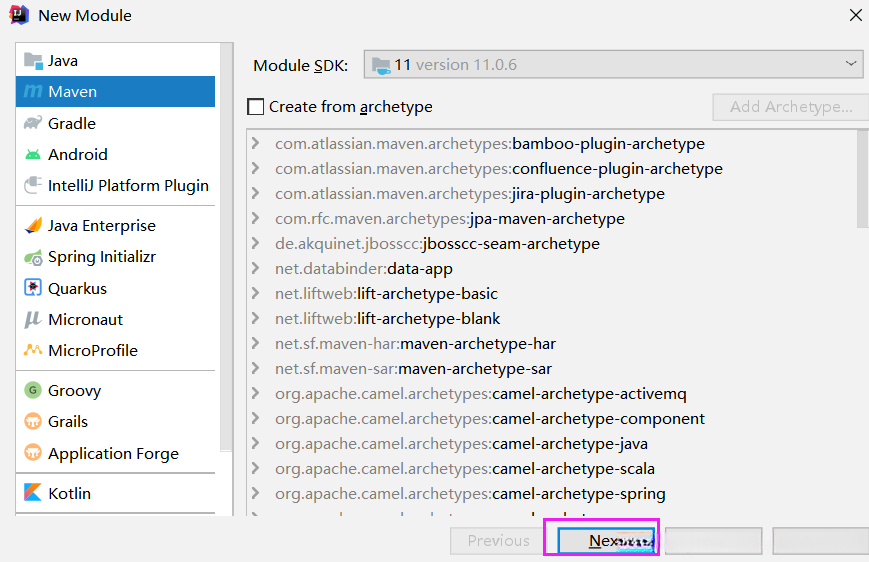The width and height of the screenshot is (869, 562).
Task: Click the Quarkus icon
Action: [x=33, y=288]
